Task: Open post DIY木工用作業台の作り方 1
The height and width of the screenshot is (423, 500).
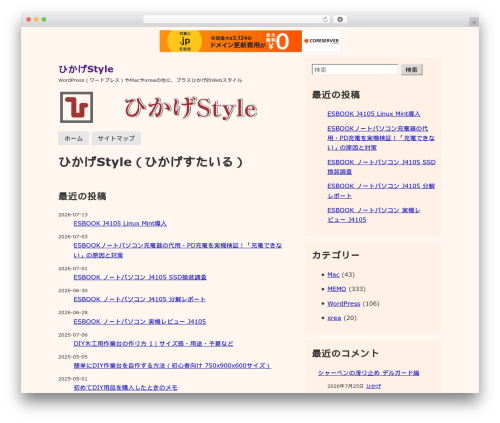Action: 153,344
